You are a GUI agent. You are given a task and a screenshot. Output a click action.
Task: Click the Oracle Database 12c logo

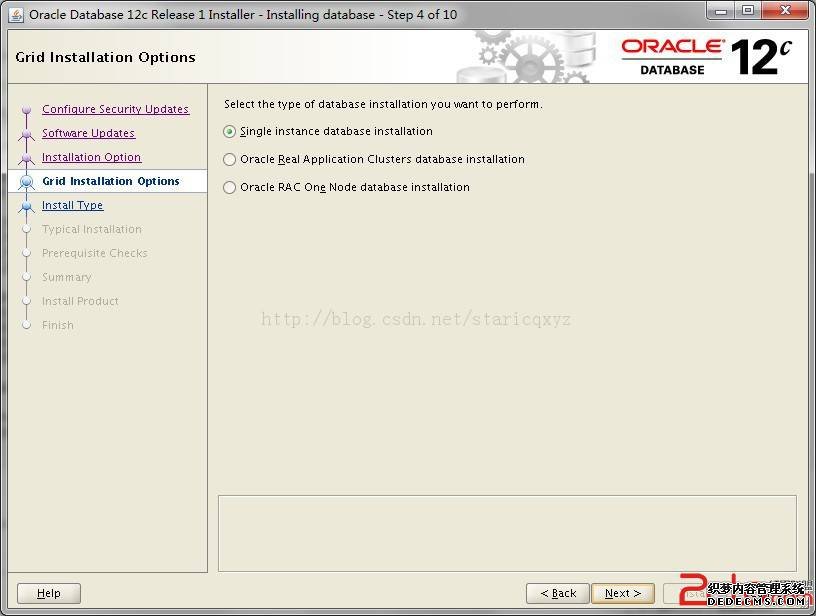coord(706,57)
